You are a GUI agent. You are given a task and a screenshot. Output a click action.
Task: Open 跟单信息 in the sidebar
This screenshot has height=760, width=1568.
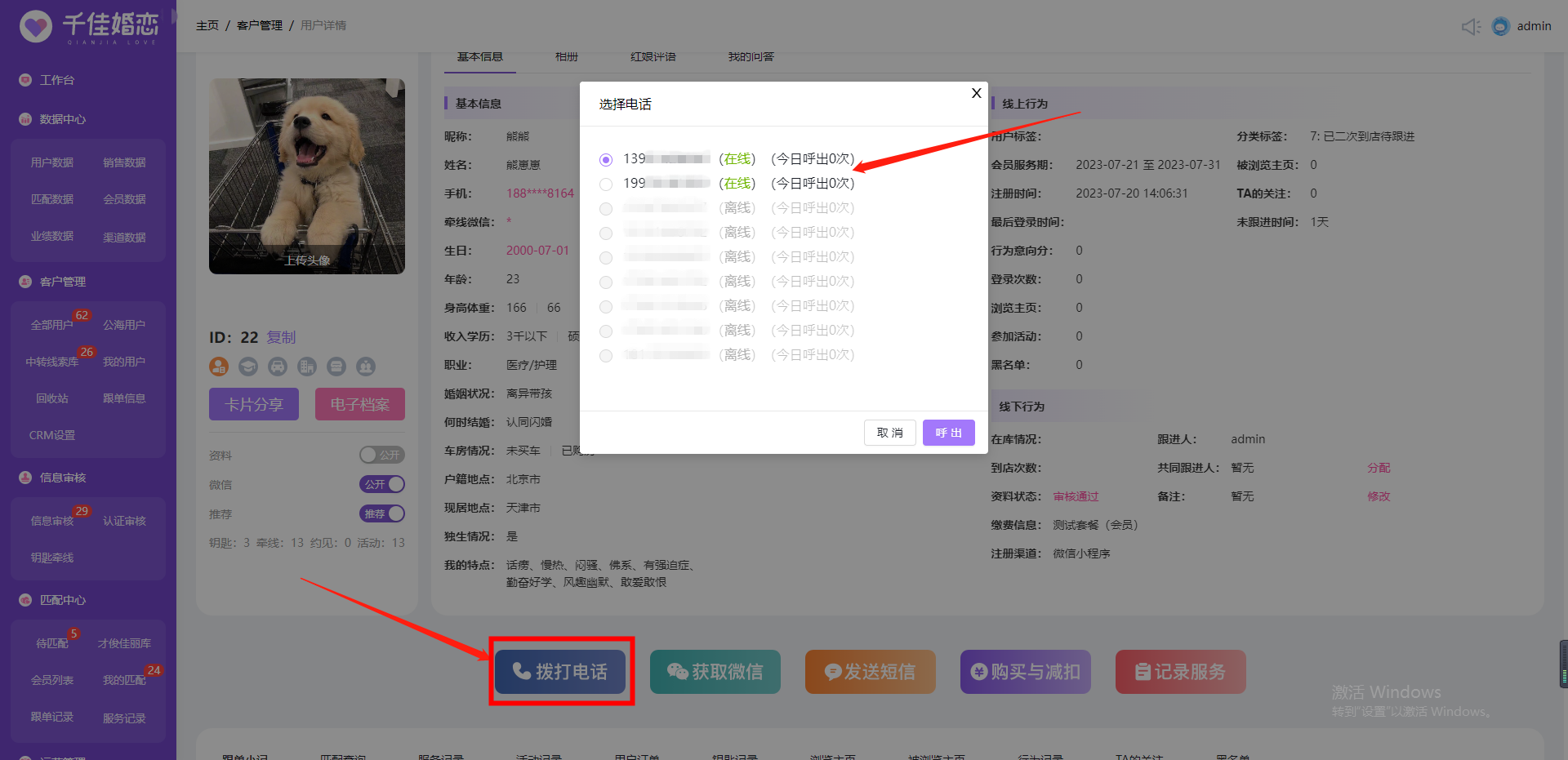point(124,398)
